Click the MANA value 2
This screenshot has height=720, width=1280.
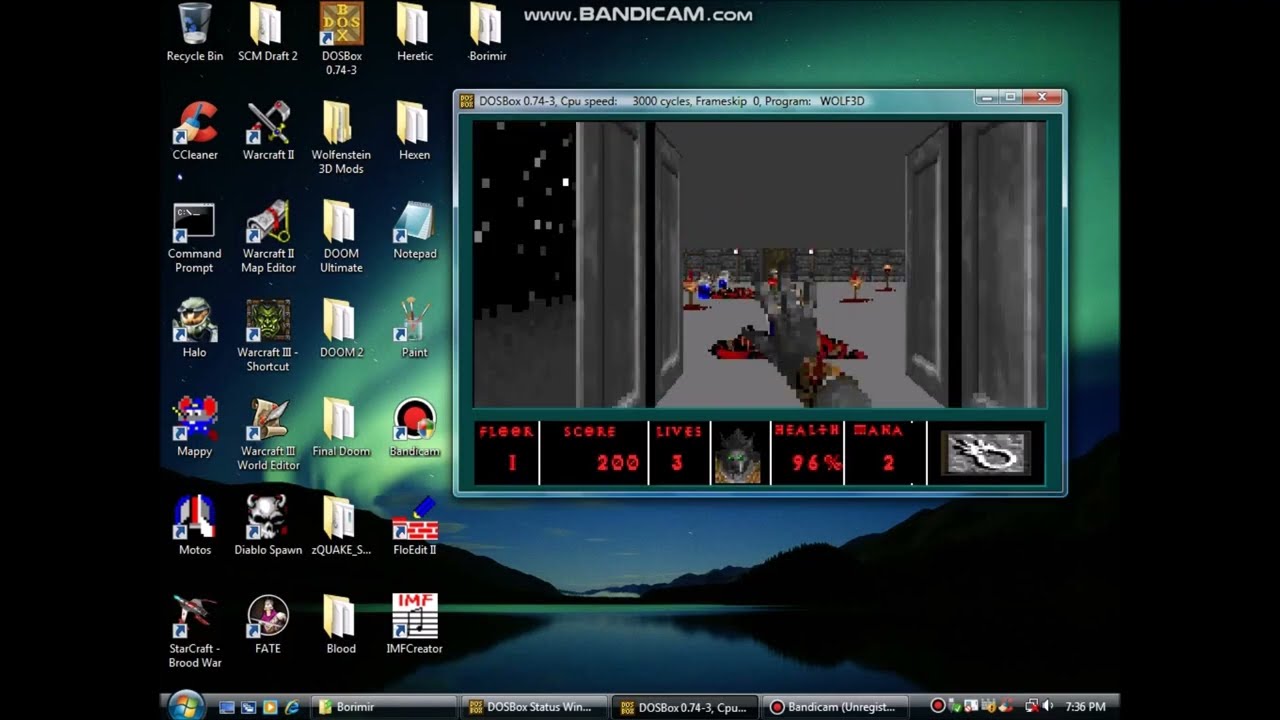point(888,463)
